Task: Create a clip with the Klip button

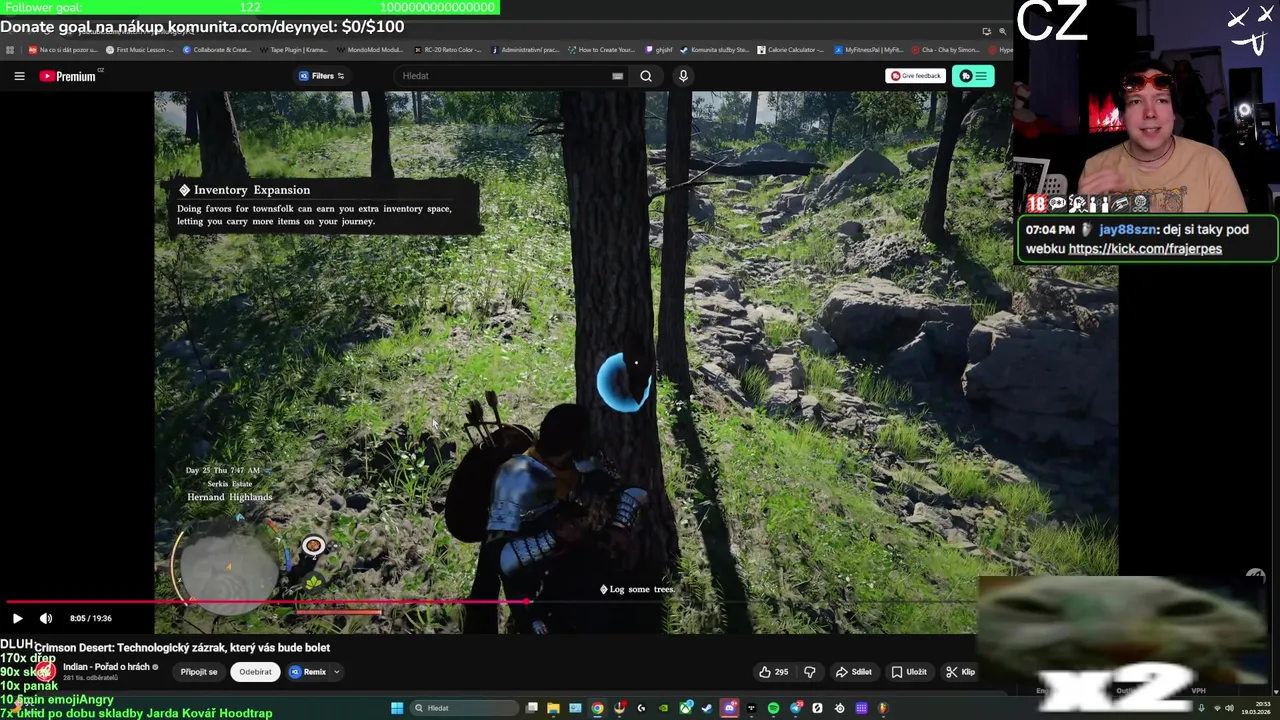Action: pyautogui.click(x=960, y=672)
